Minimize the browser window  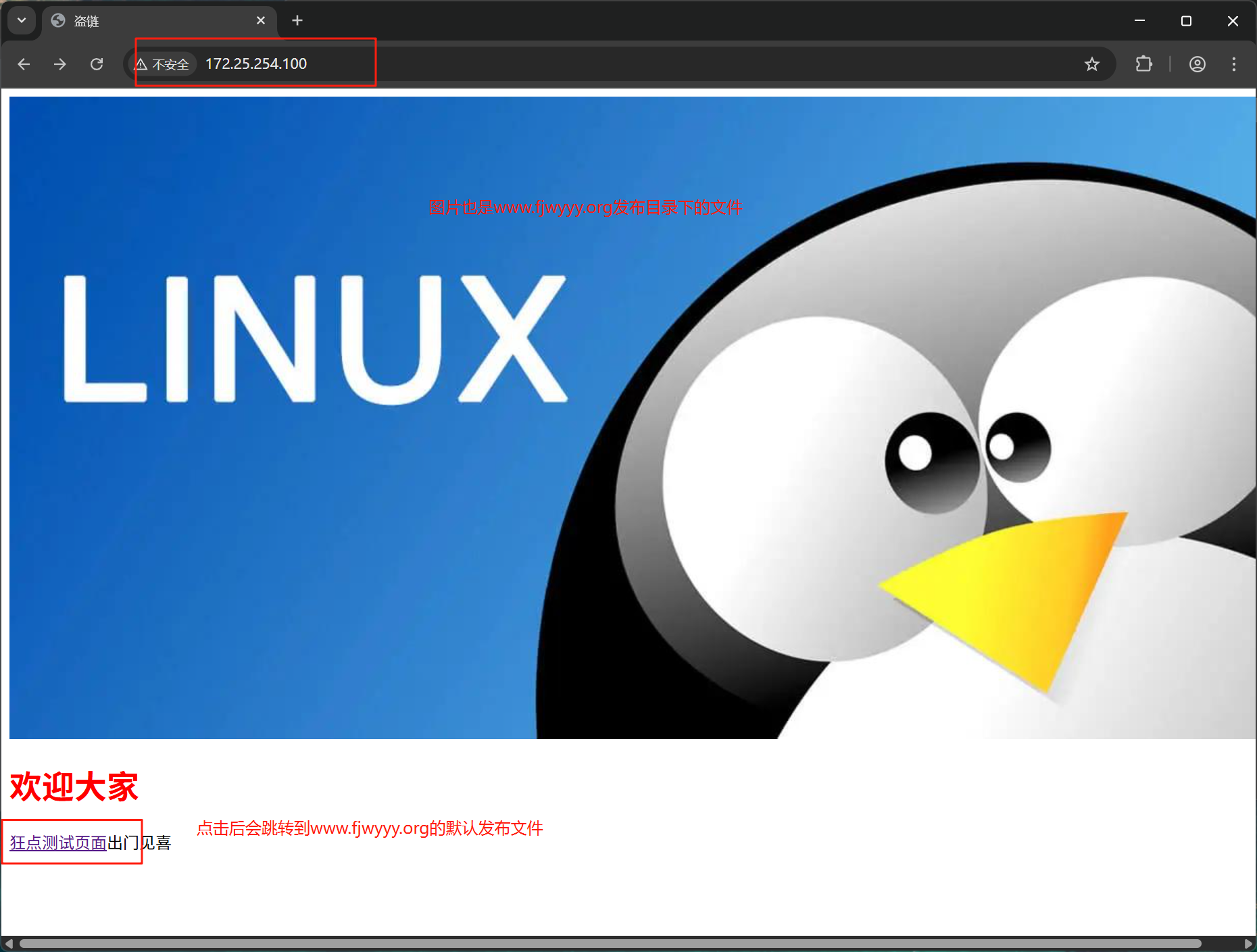click(x=1139, y=21)
